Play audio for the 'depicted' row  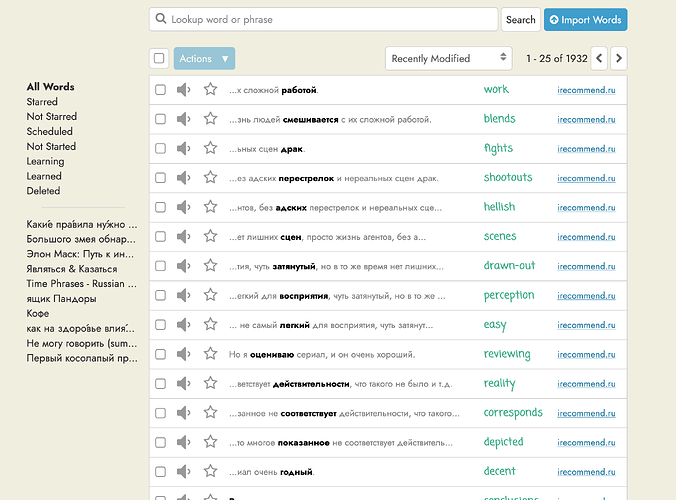click(183, 442)
